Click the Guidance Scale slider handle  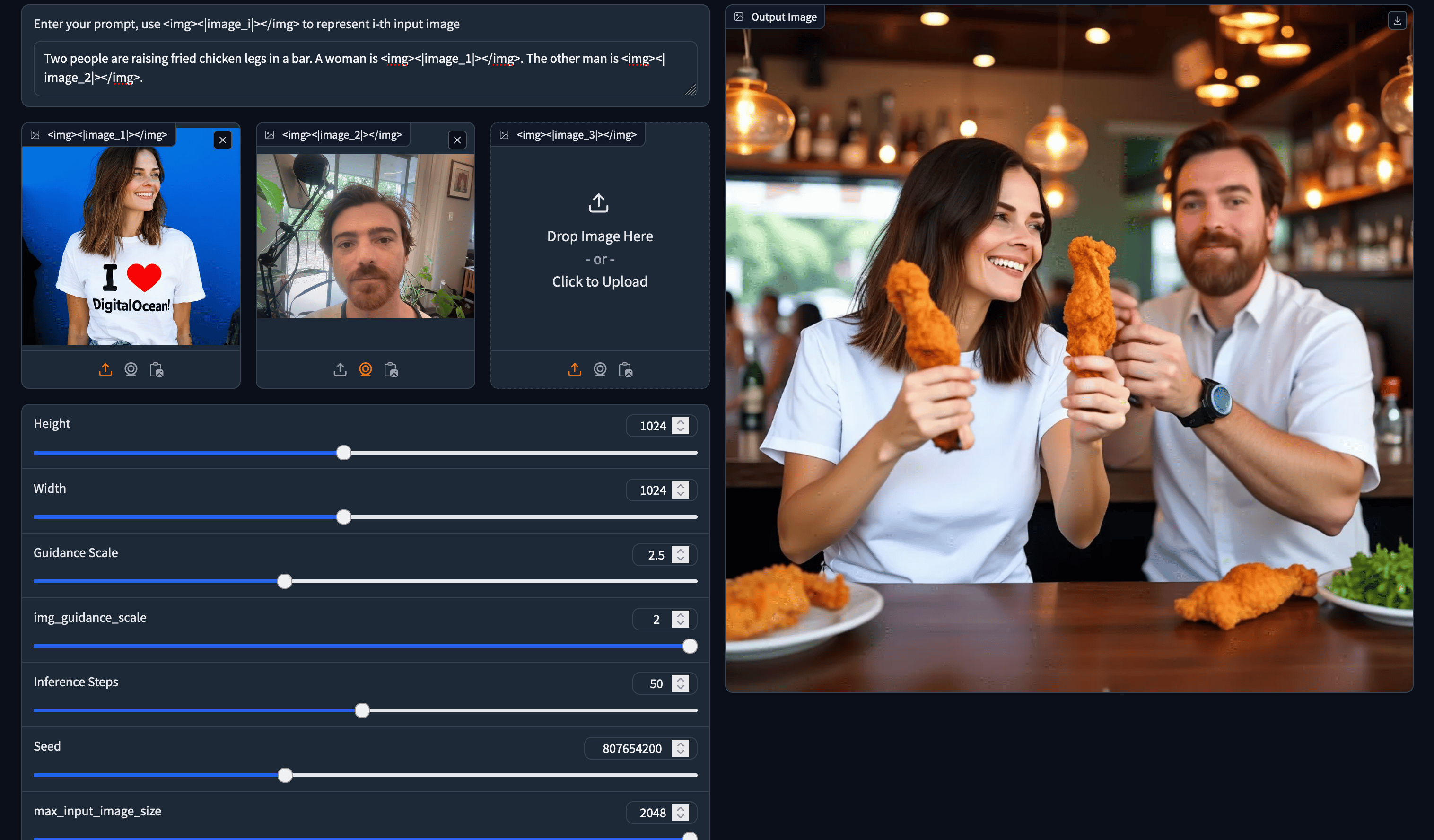coord(285,582)
